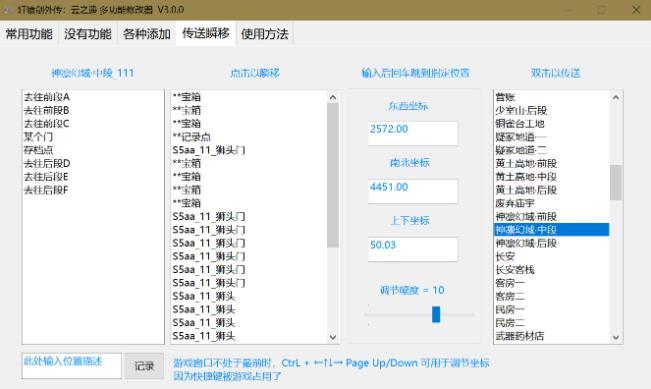Screen dimensions: 651x389
Task: Click the middle list scrollbar thumb
Action: coord(333,175)
